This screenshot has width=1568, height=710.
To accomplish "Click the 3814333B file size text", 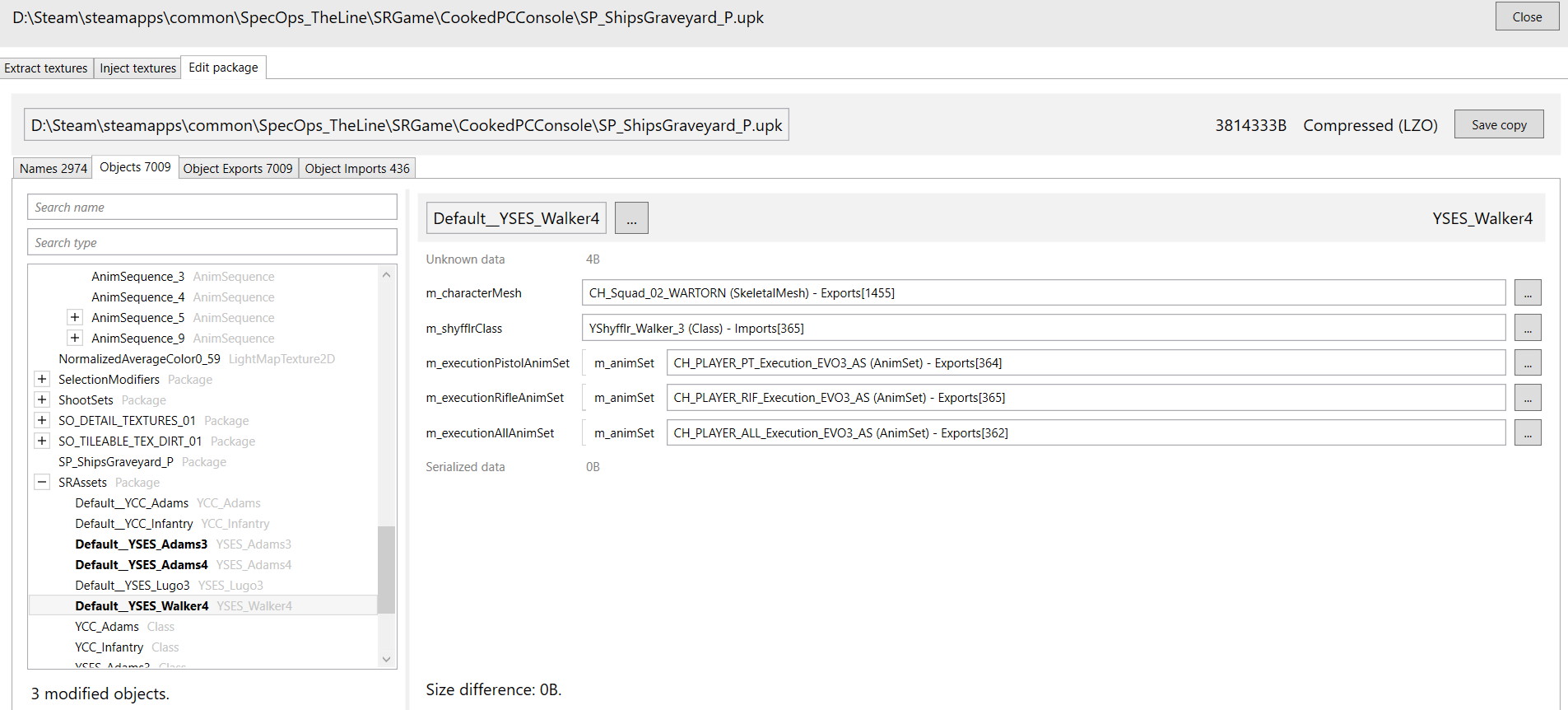I will pos(1250,125).
